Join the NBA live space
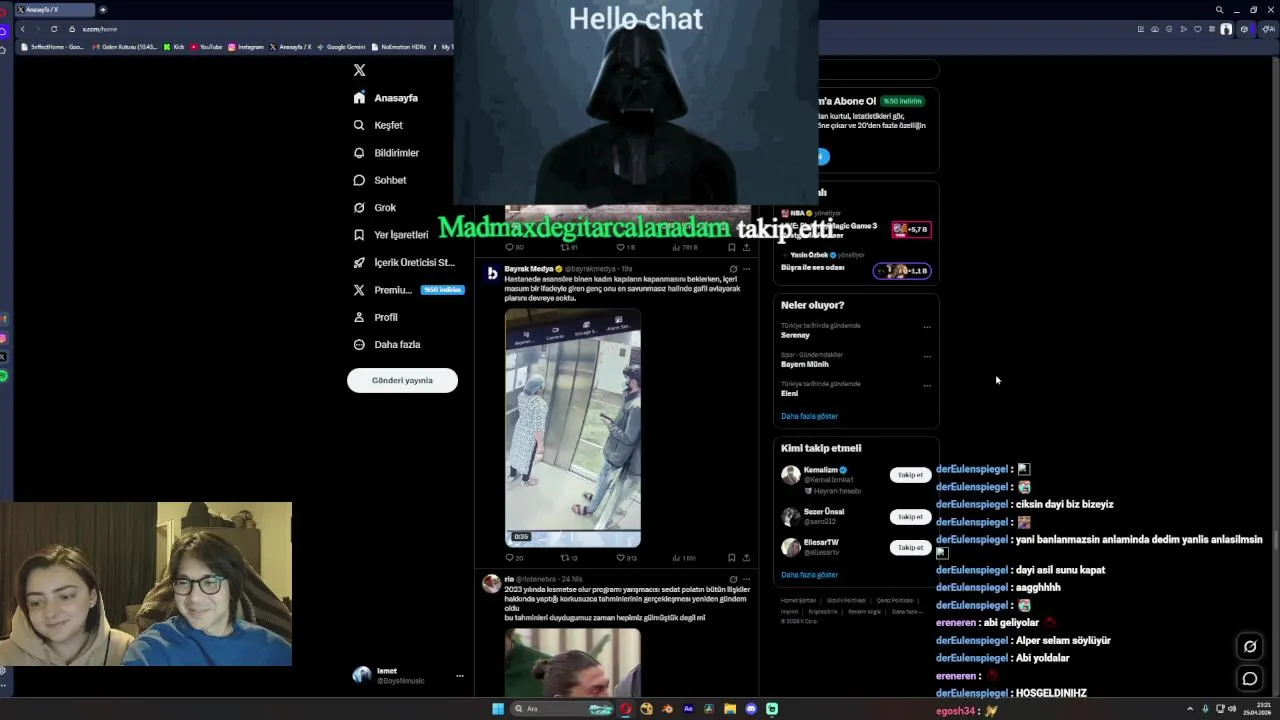 click(x=911, y=229)
